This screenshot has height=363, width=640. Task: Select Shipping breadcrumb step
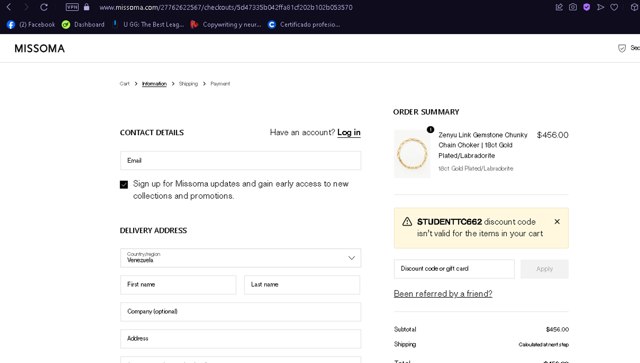(188, 84)
